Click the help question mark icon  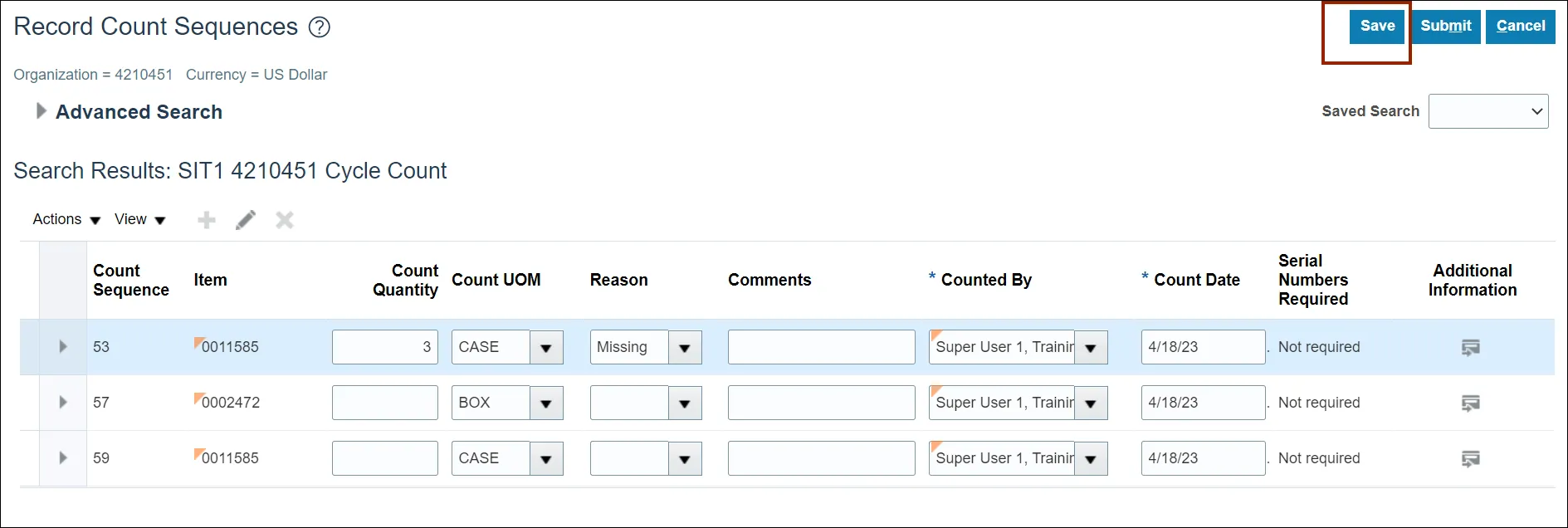[320, 27]
